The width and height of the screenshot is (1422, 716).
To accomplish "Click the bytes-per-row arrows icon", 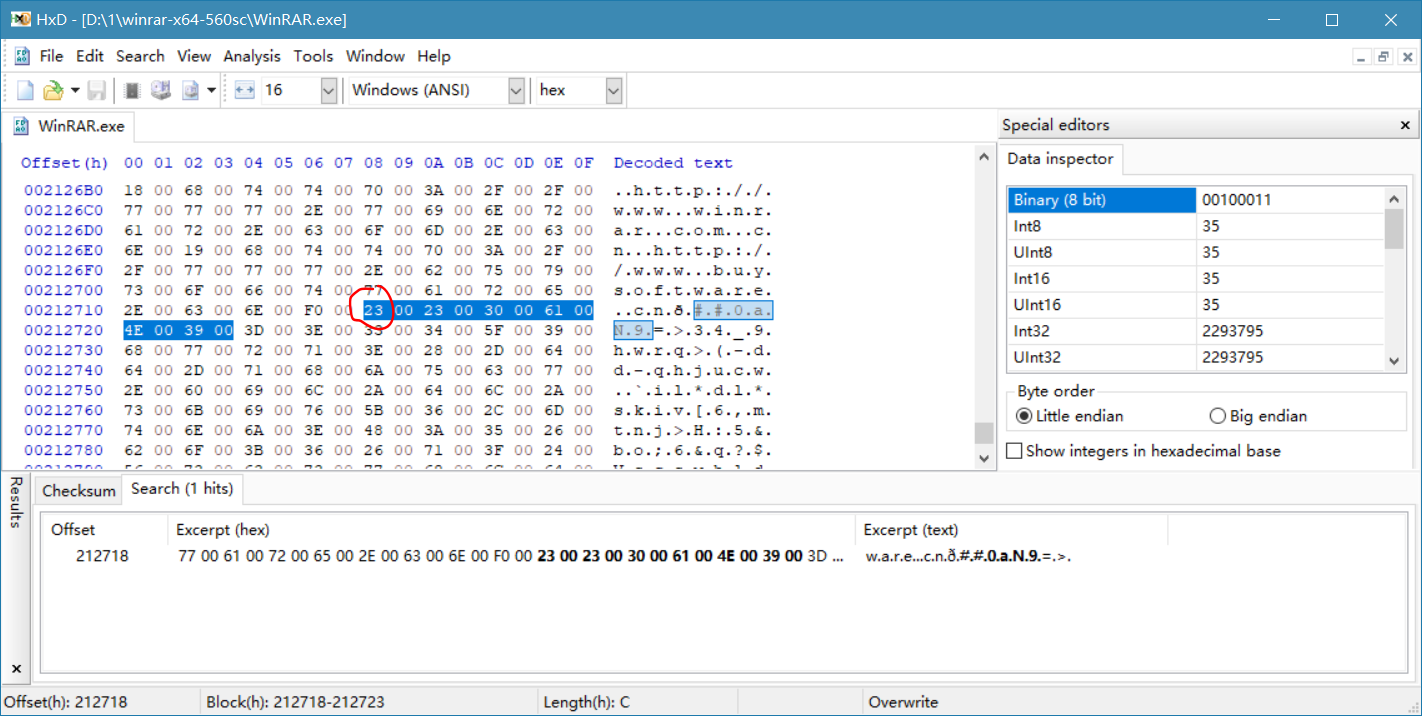I will (x=245, y=90).
